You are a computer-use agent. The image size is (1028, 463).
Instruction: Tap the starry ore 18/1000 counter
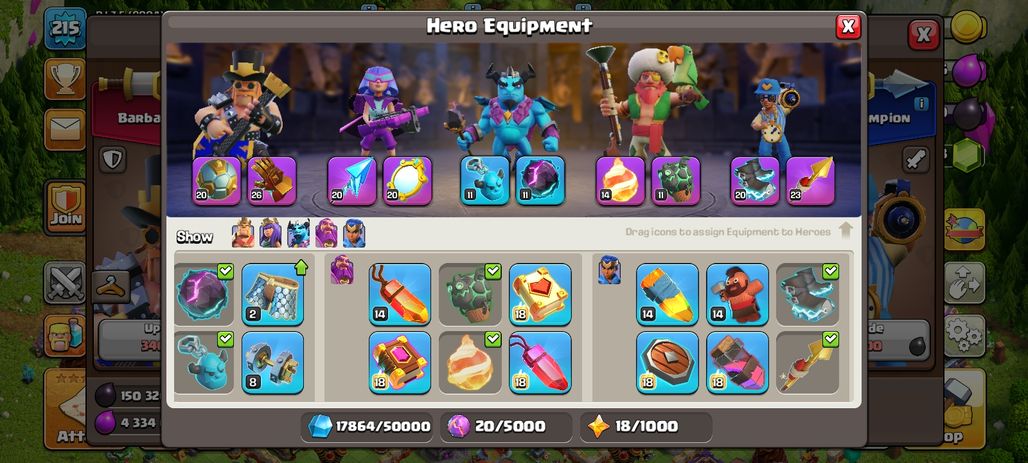pos(646,426)
